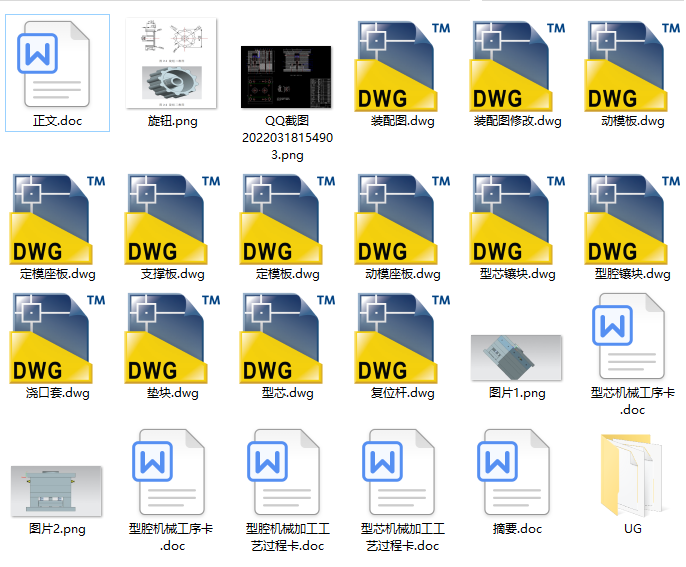Click the file name label 型芯.dwg
This screenshot has width=686, height=567.
(x=287, y=393)
